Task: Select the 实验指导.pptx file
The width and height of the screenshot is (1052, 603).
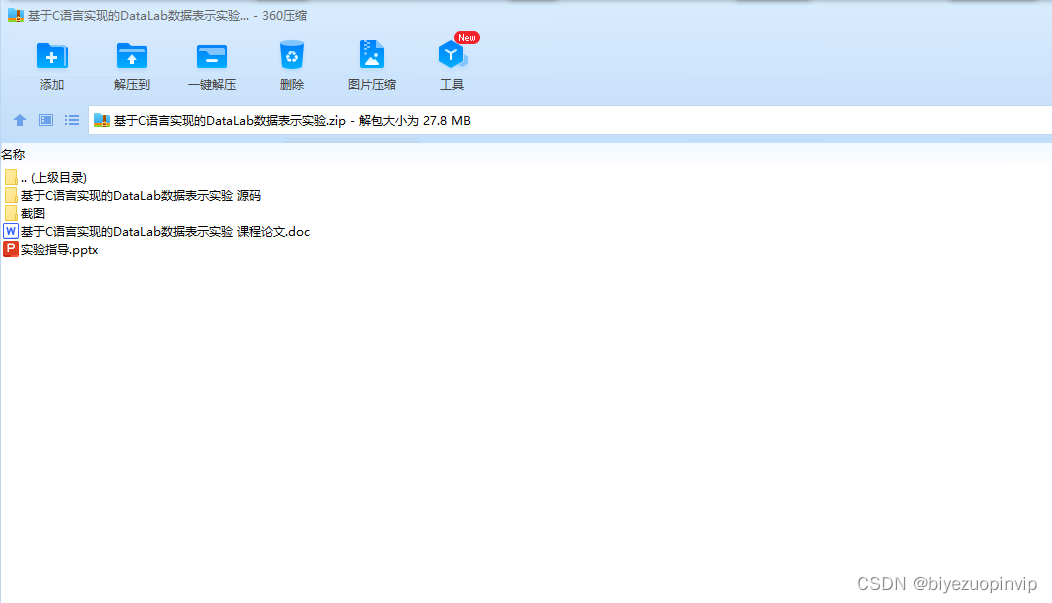Action: (x=51, y=250)
